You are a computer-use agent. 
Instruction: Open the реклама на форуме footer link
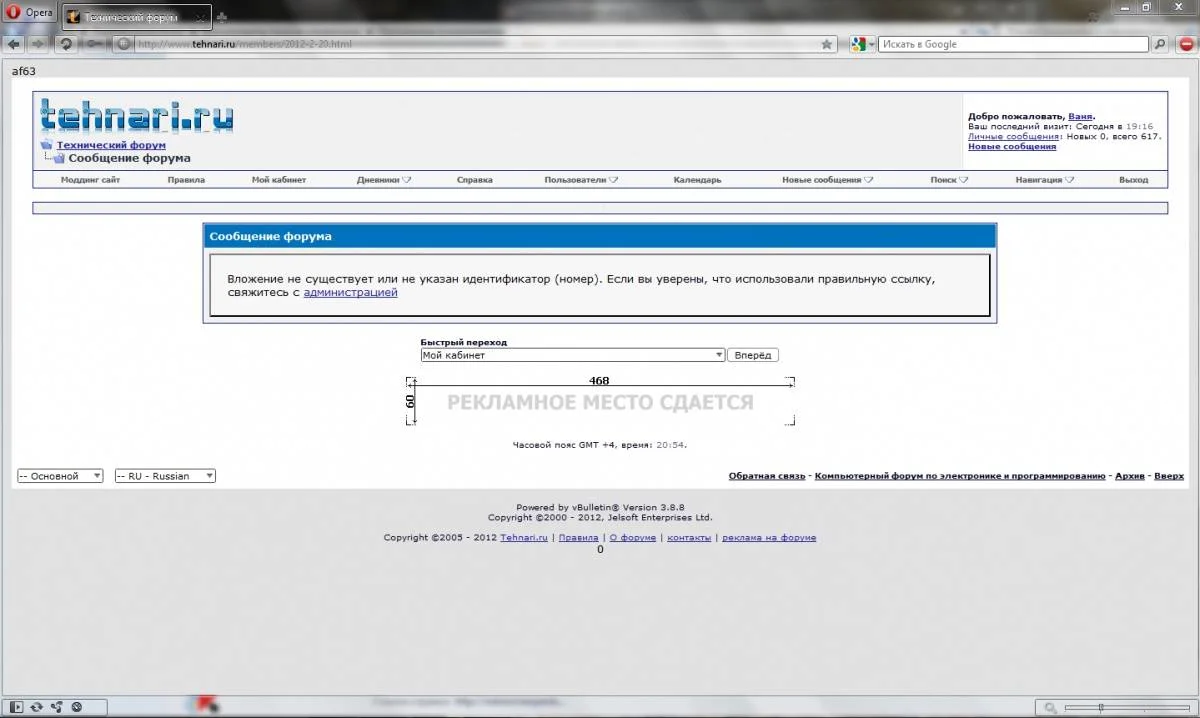click(769, 538)
